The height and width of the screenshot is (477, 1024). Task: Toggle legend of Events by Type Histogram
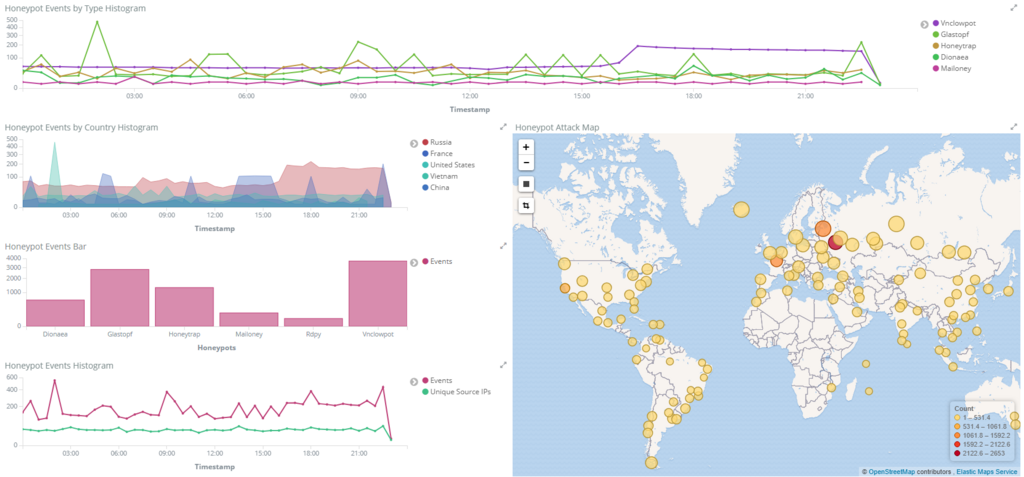[924, 24]
